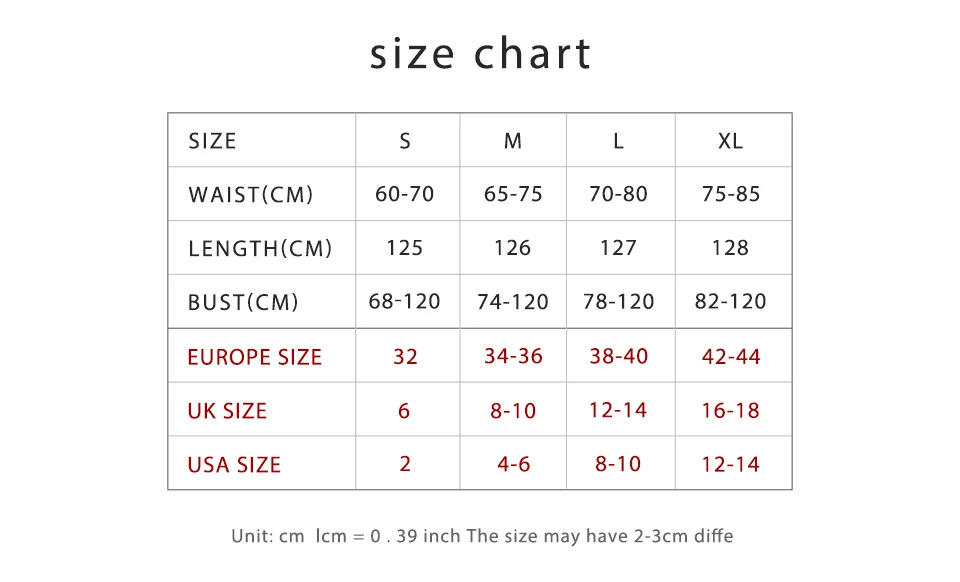960x582 pixels.
Task: Click the M column header
Action: coord(513,141)
